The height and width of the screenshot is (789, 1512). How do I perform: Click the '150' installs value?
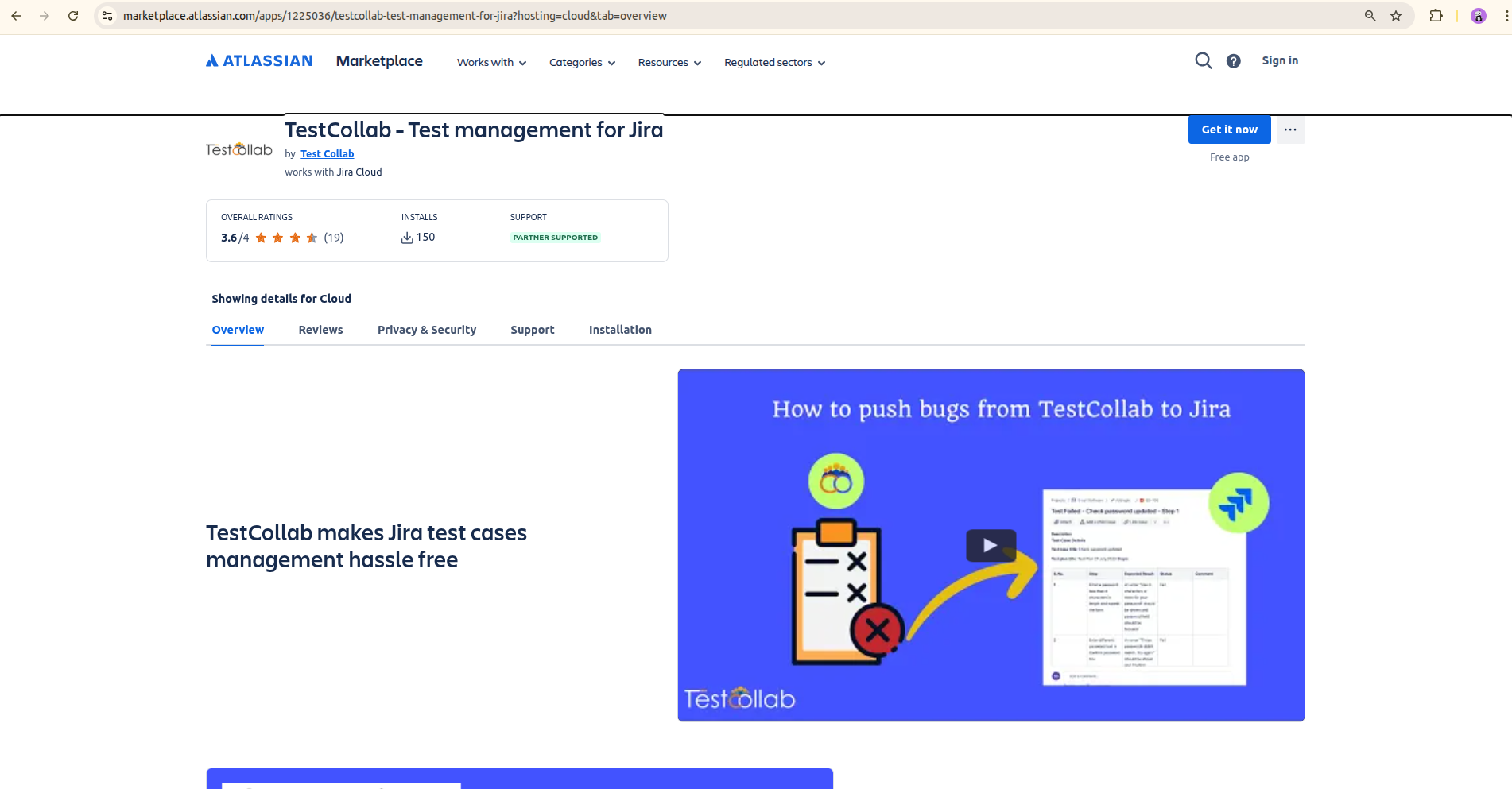coord(426,237)
